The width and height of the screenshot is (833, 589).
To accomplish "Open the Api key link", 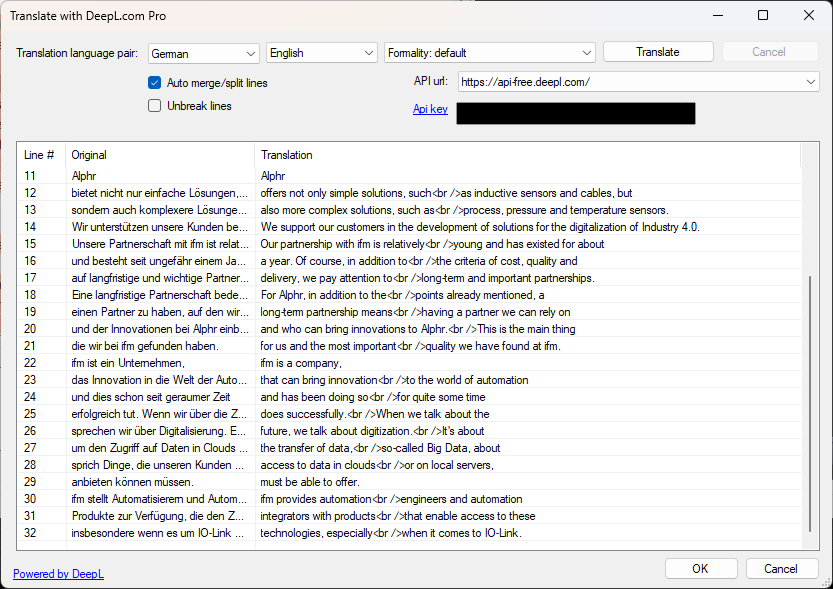I will coord(429,109).
